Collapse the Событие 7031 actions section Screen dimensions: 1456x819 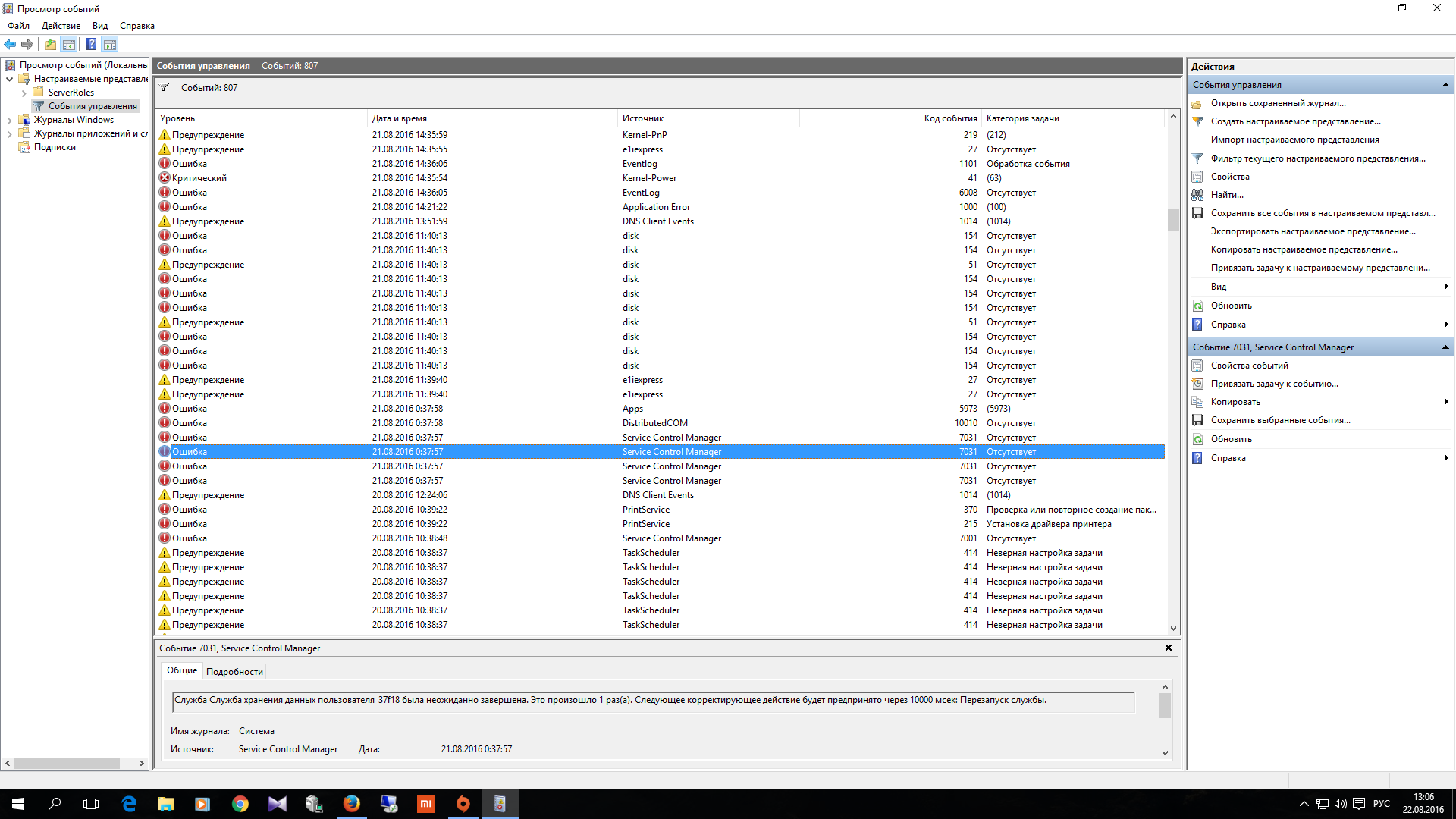point(1445,347)
